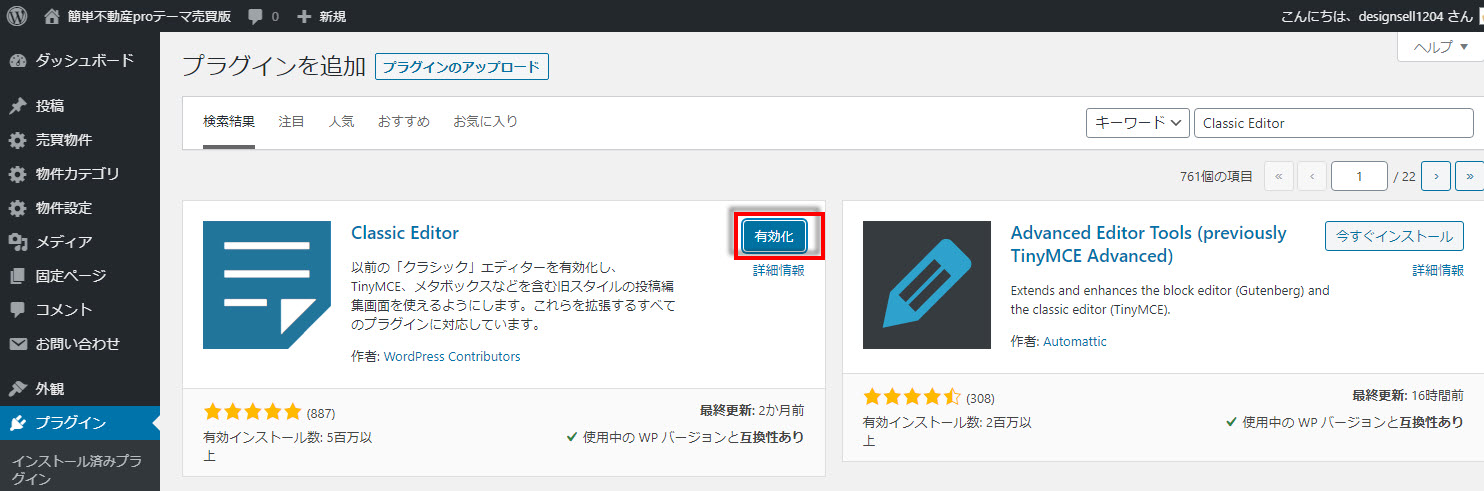The height and width of the screenshot is (491, 1484).
Task: Click the WordPress logo icon
Action: [x=17, y=16]
